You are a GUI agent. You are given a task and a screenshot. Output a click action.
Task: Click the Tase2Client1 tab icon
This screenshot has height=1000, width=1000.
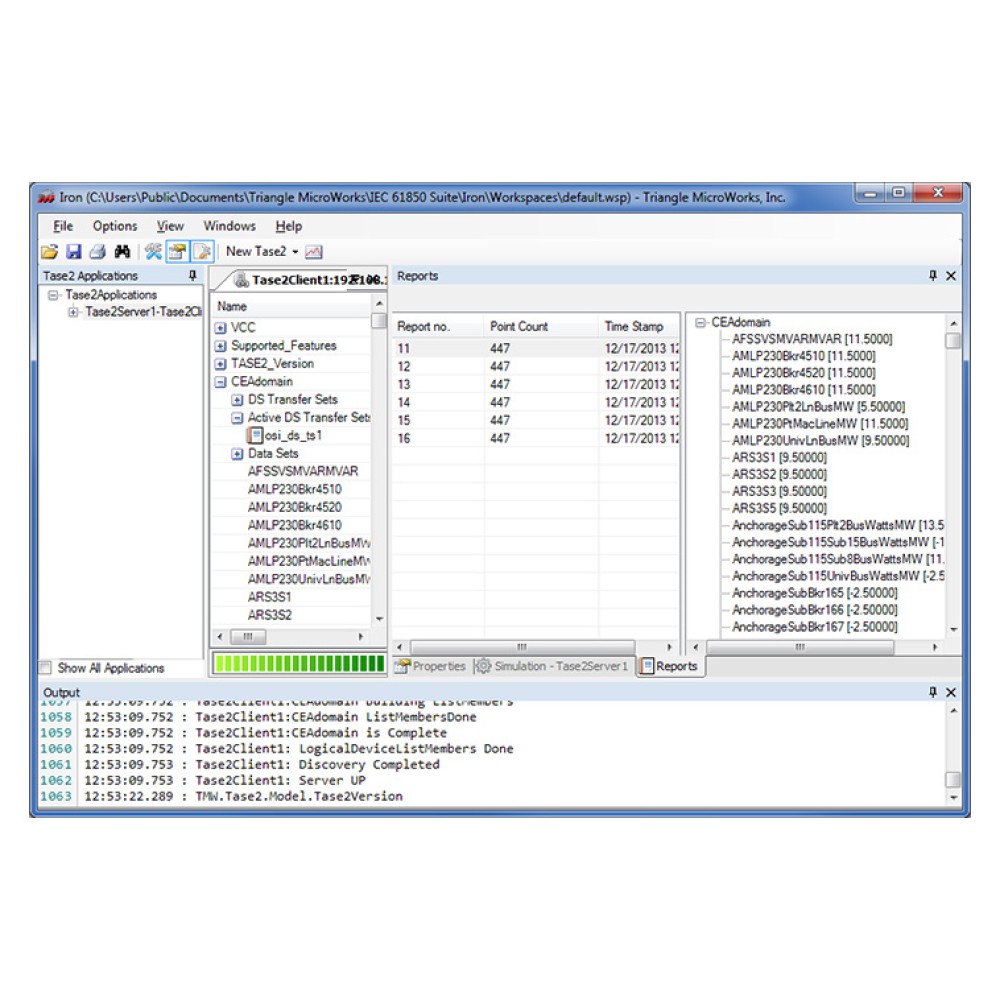click(242, 280)
